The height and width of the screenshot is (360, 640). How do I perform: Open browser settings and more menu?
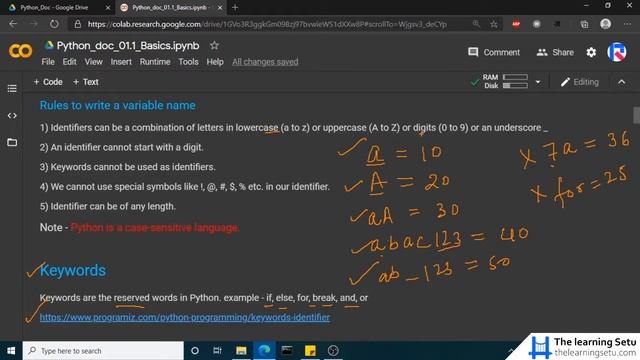click(627, 24)
